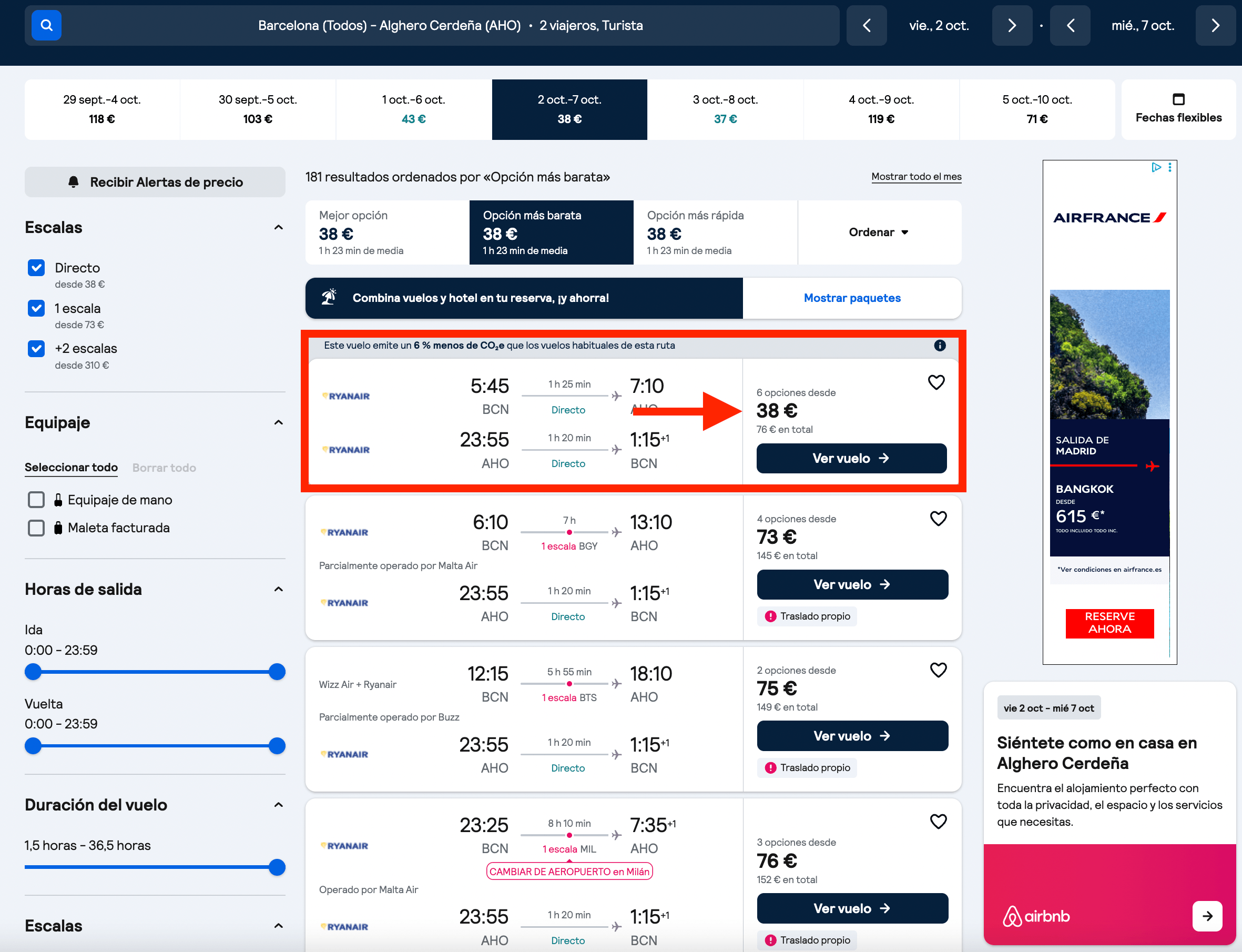This screenshot has width=1242, height=952.
Task: Go to previous departure date arrow
Action: (x=867, y=25)
